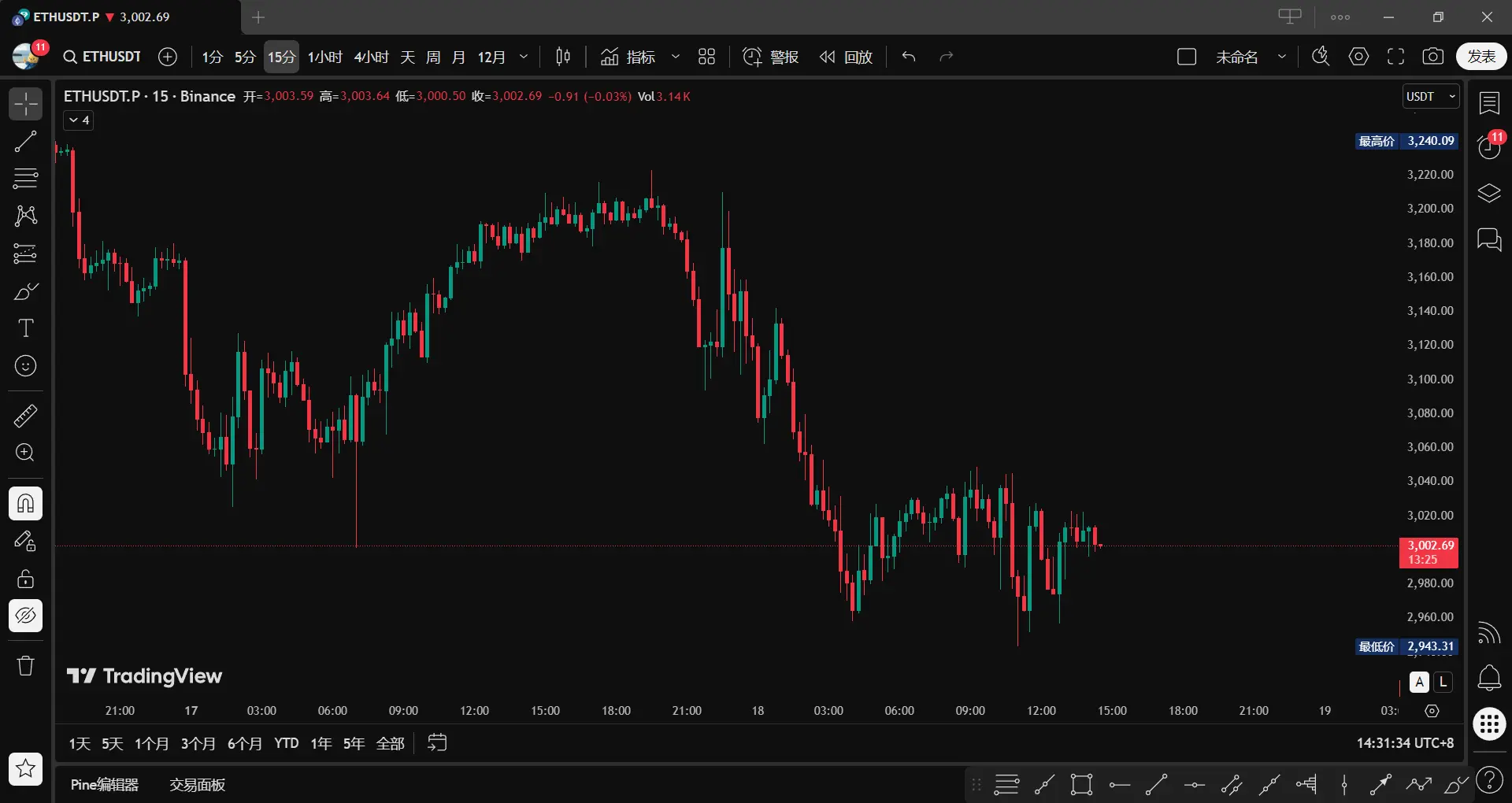Open the chat panel
The width and height of the screenshot is (1512, 803).
pyautogui.click(x=1489, y=239)
